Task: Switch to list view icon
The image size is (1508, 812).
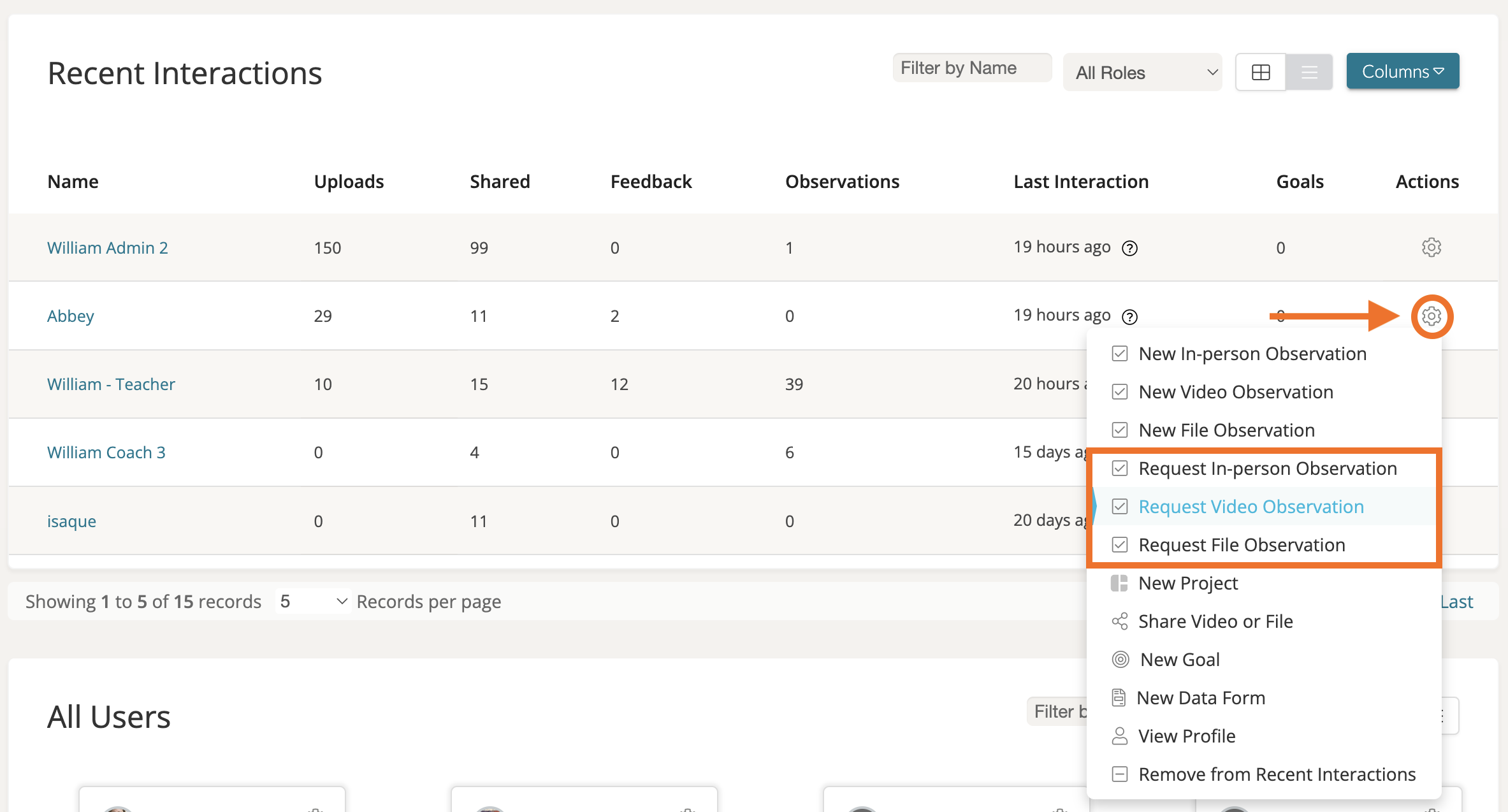Action: click(1309, 73)
